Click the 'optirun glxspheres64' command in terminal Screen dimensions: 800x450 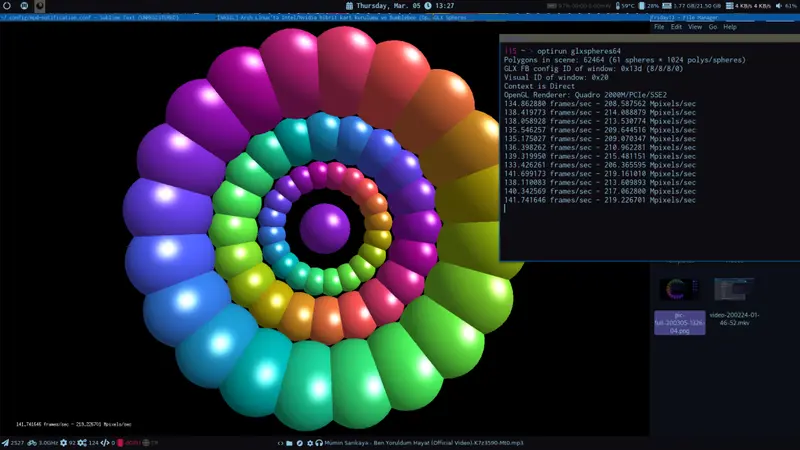click(x=579, y=51)
